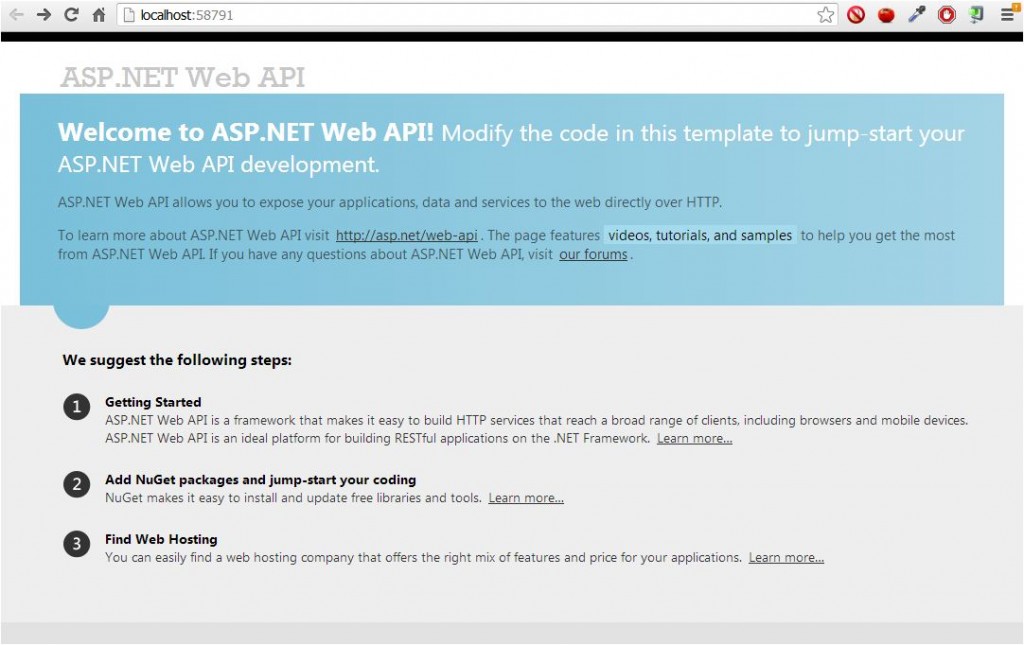Image resolution: width=1024 pixels, height=645 pixels.
Task: Select 'Add NuGet packages and jump-start your coding' title
Action: pos(261,480)
